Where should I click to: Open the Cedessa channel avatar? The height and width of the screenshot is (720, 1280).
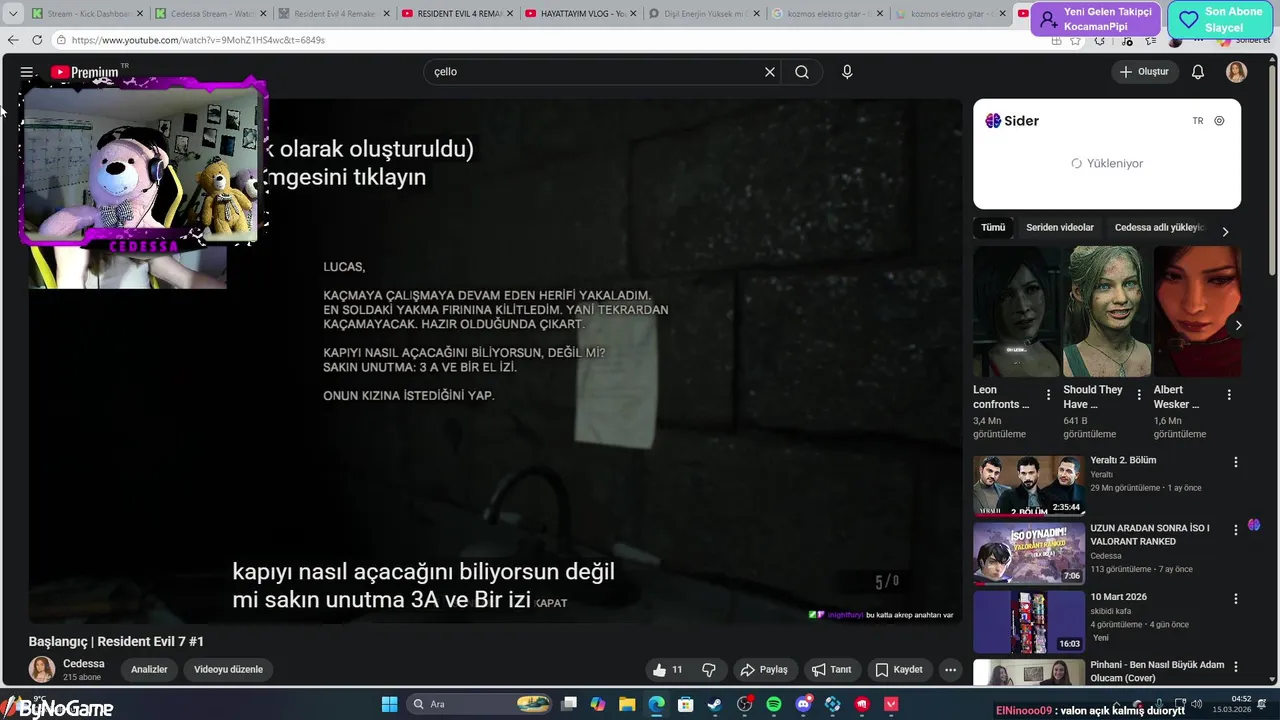tap(42, 670)
